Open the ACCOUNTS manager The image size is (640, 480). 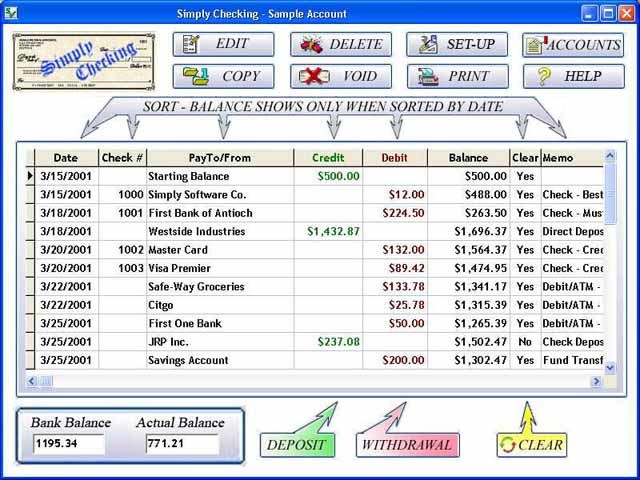(573, 44)
